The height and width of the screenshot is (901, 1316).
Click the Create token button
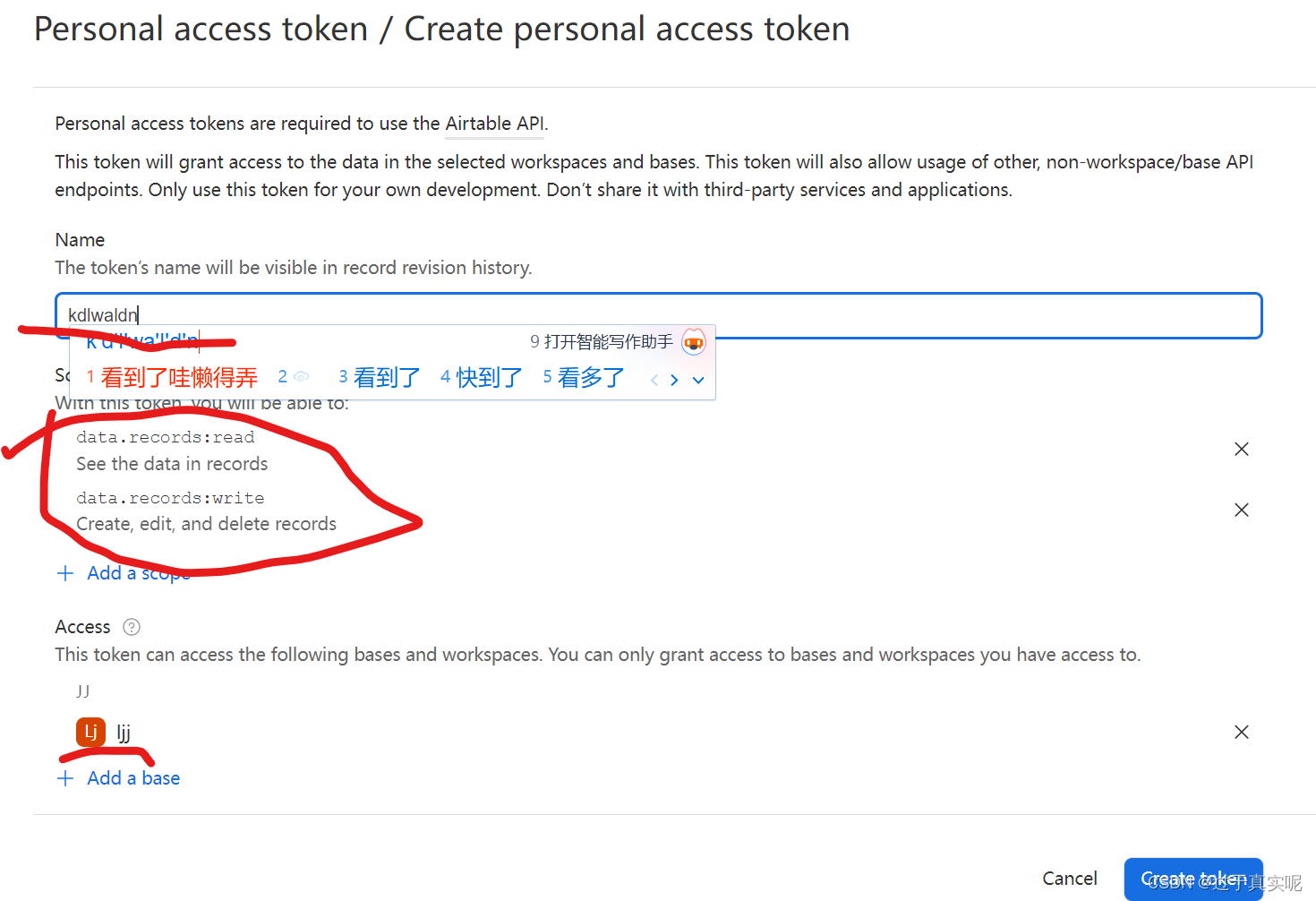[1193, 879]
